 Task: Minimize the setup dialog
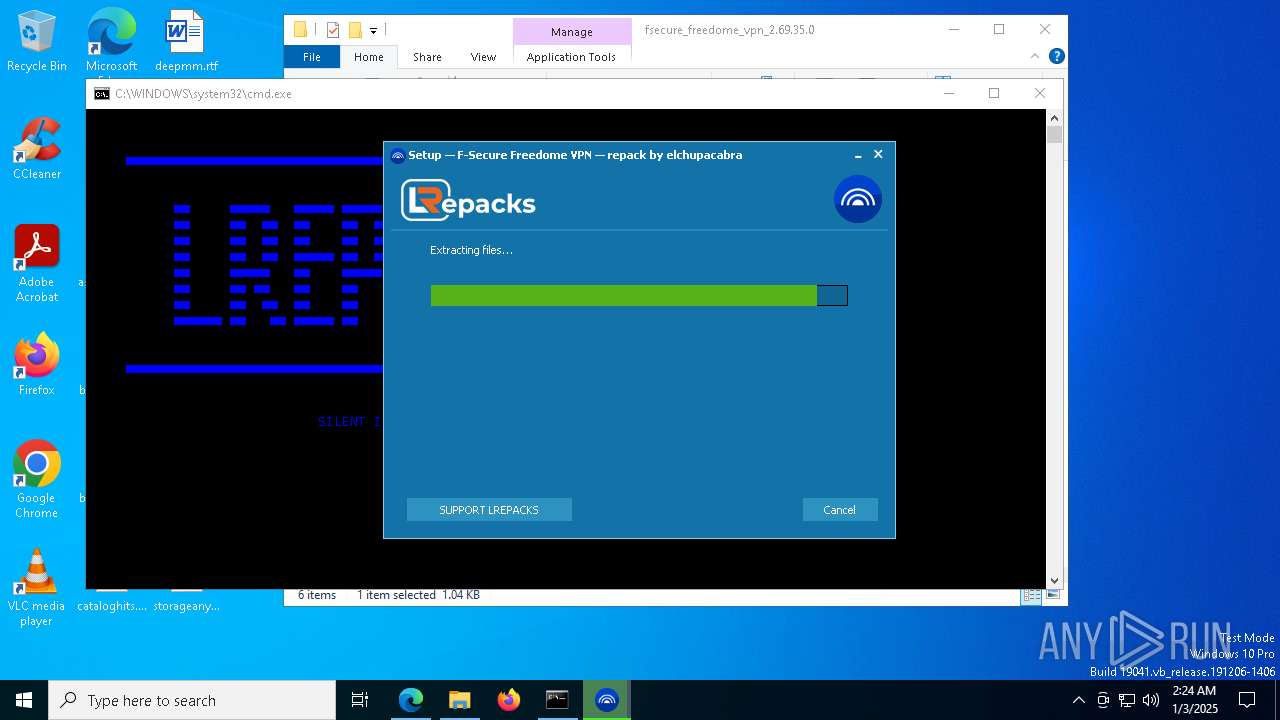pyautogui.click(x=858, y=155)
